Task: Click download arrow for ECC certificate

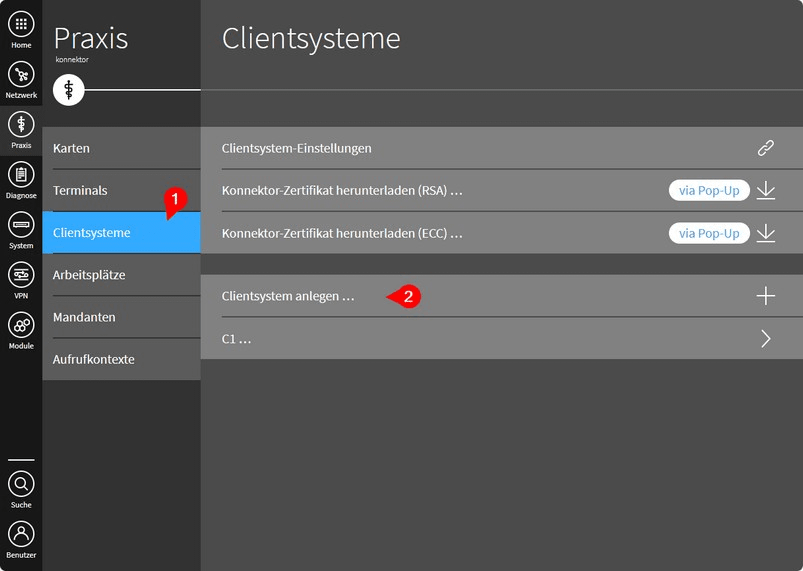Action: coord(765,233)
